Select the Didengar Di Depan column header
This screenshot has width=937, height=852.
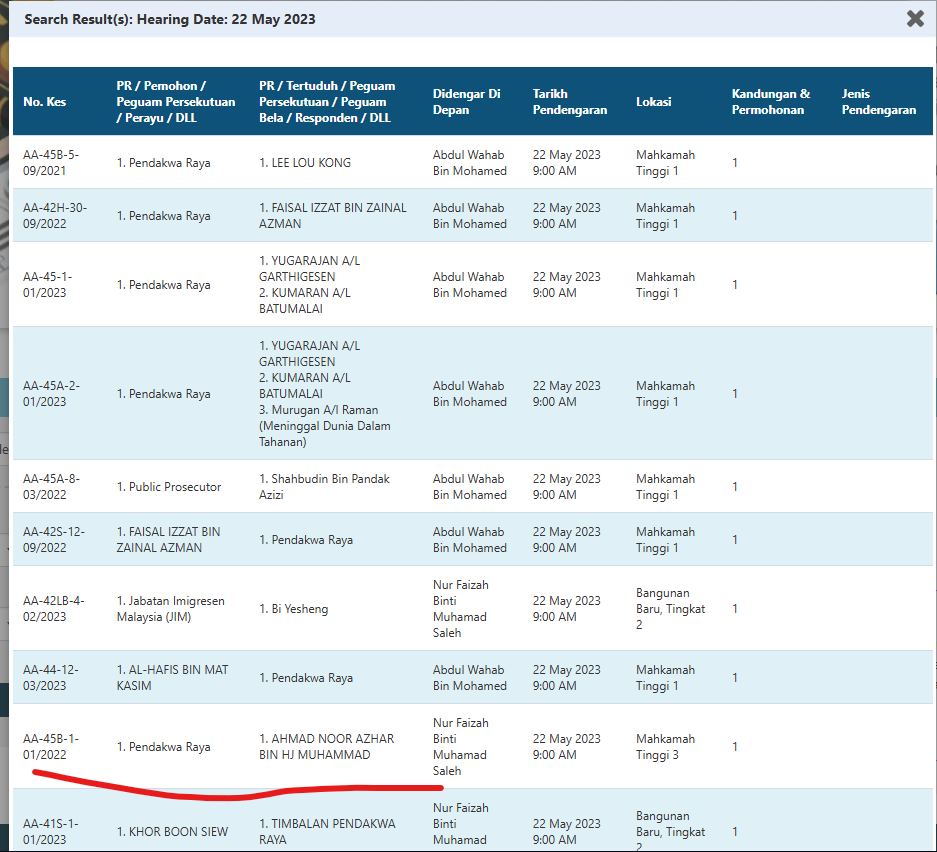click(466, 102)
